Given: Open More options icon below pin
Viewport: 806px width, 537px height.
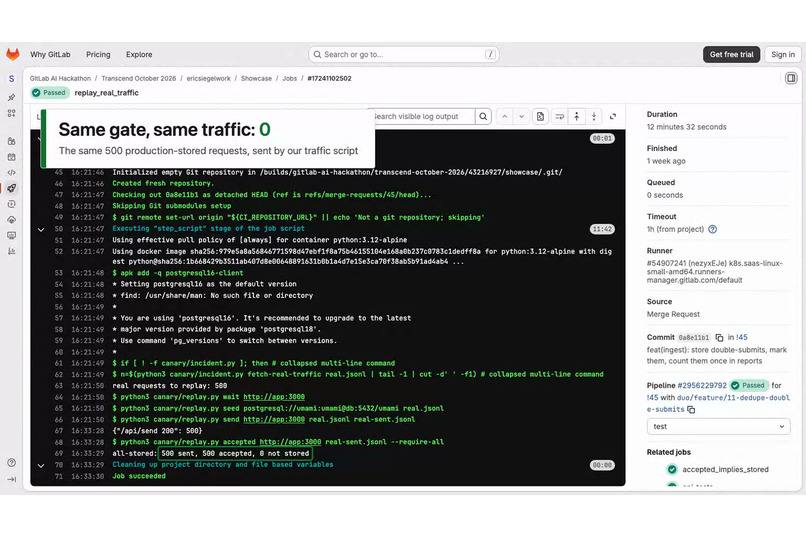Looking at the screenshot, I should 11,113.
